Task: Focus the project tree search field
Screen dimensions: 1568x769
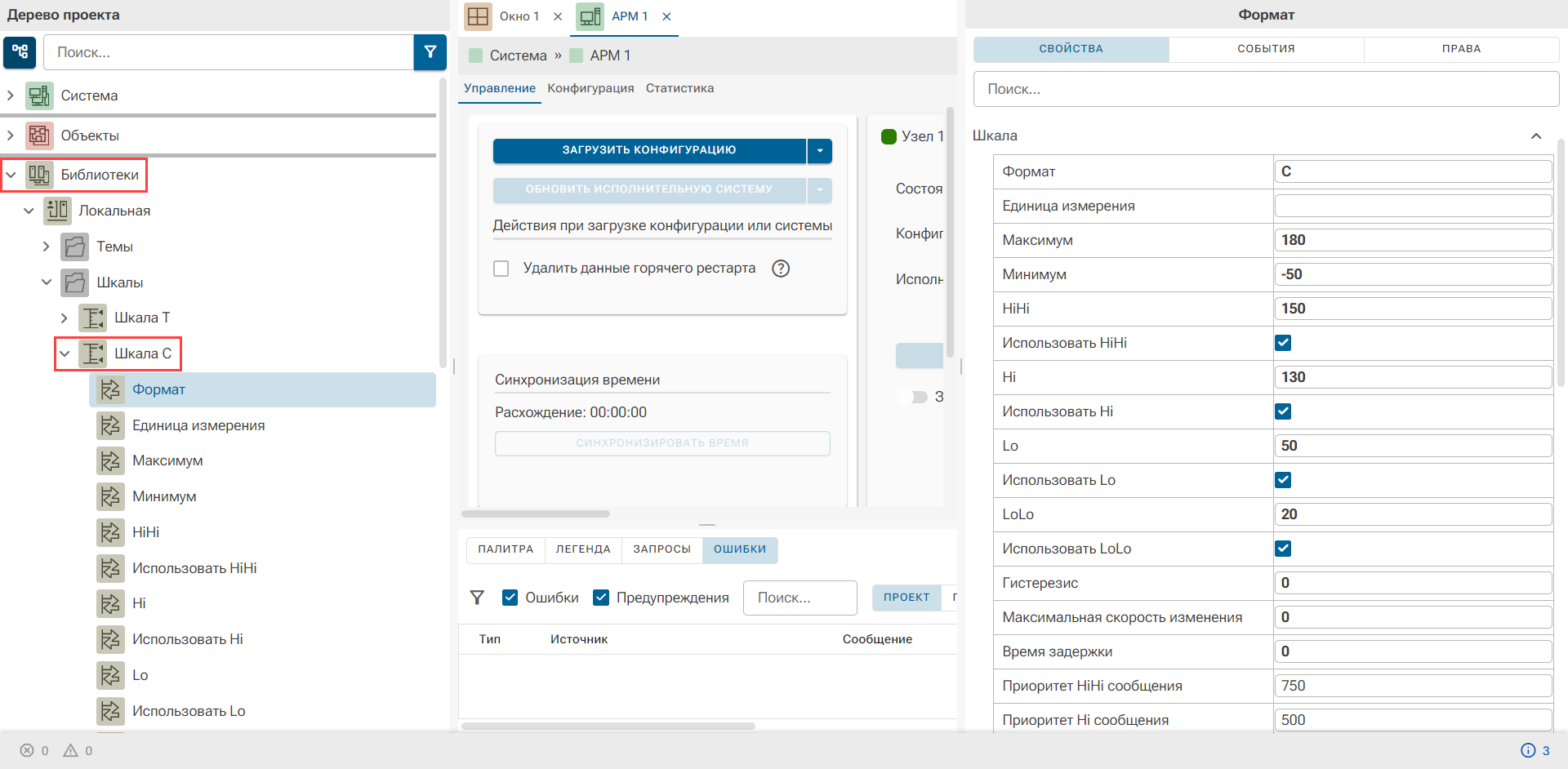Action: point(229,52)
